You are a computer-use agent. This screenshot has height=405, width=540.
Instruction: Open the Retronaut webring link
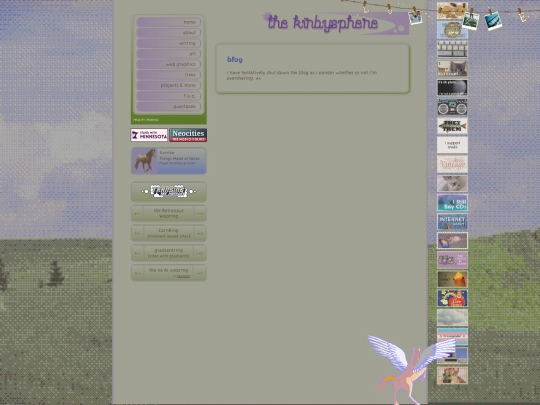coord(169,214)
